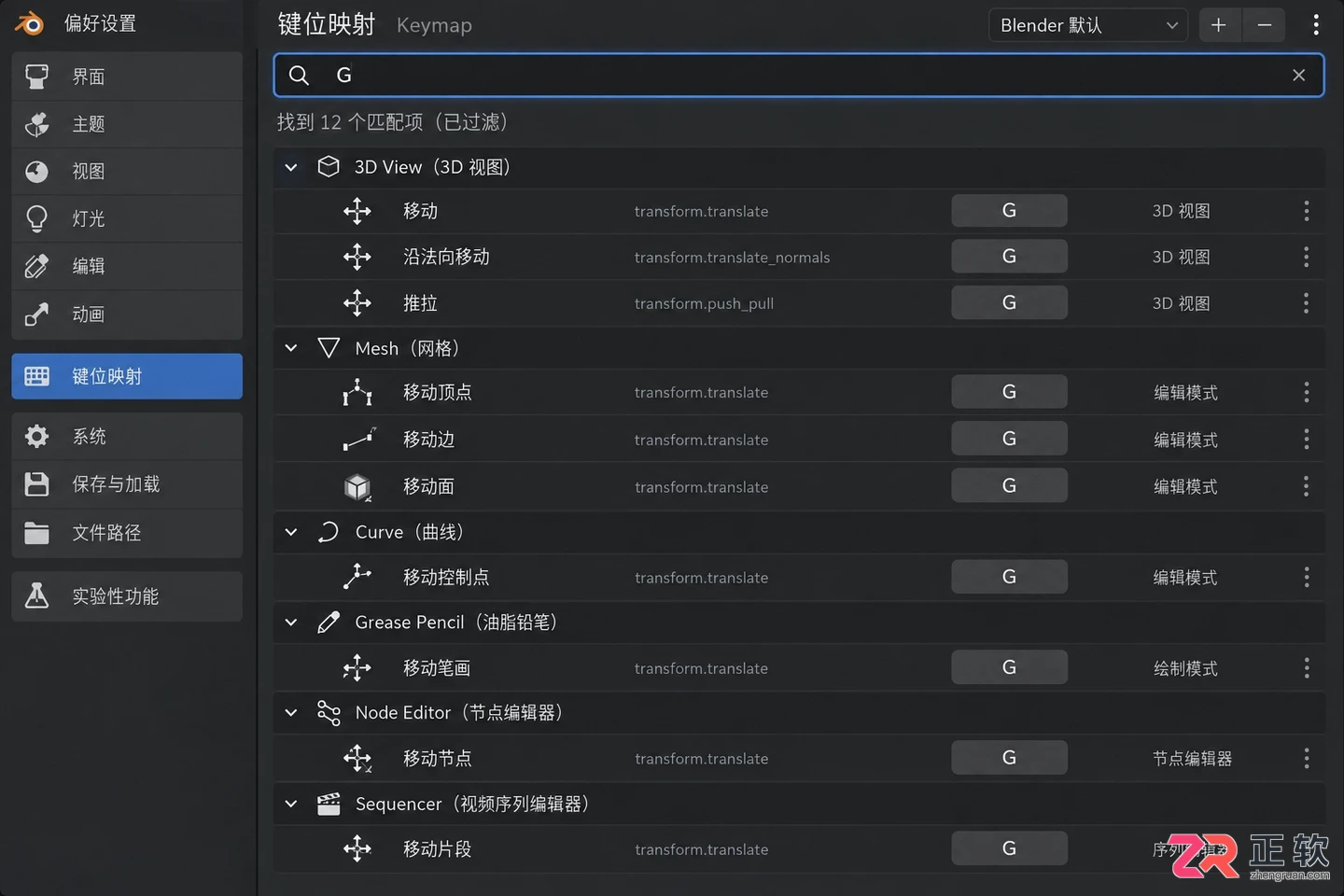This screenshot has width=1344, height=896.
Task: Open options menu for 移动边 row
Action: point(1306,440)
